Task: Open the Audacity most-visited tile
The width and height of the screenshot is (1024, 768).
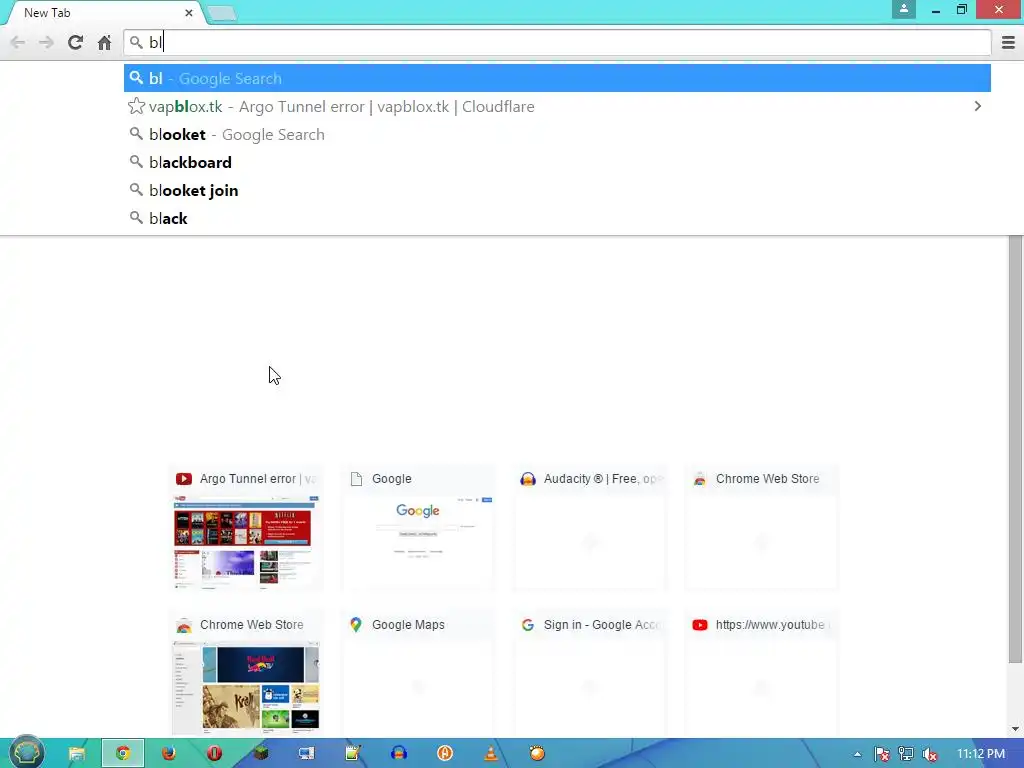Action: [x=590, y=529]
